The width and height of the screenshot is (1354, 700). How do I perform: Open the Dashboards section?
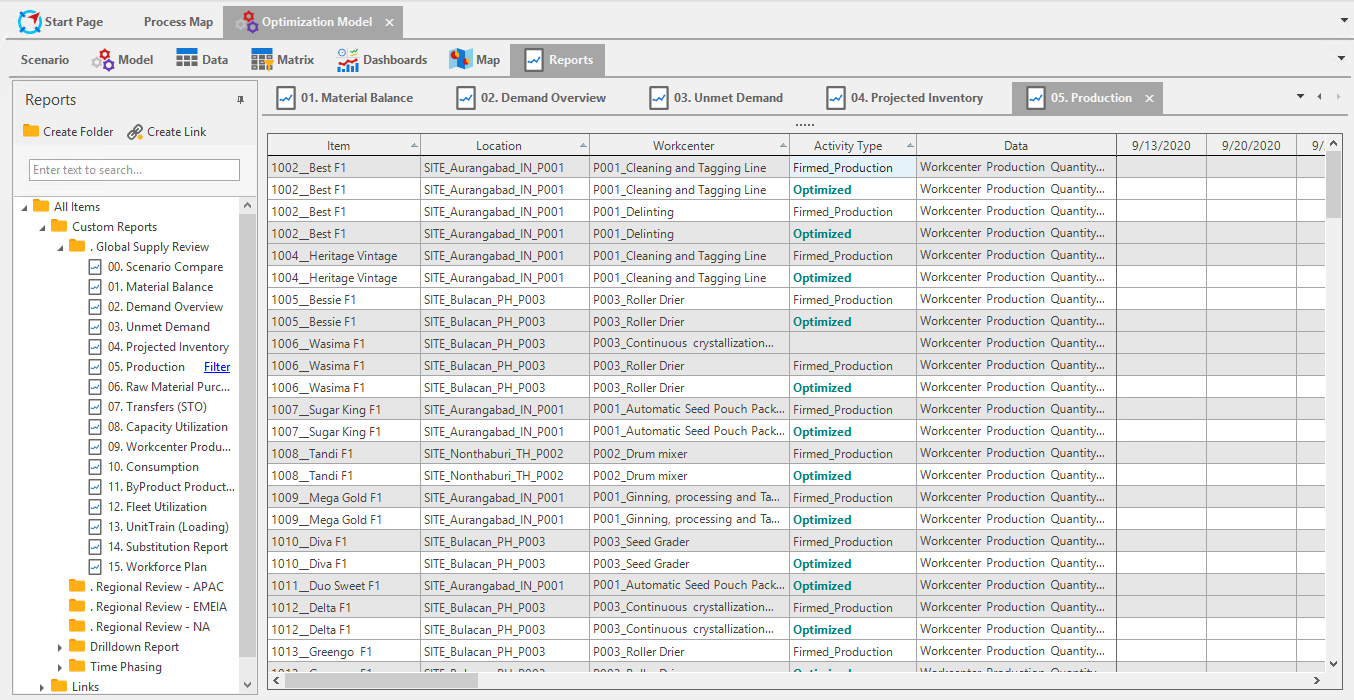point(382,60)
